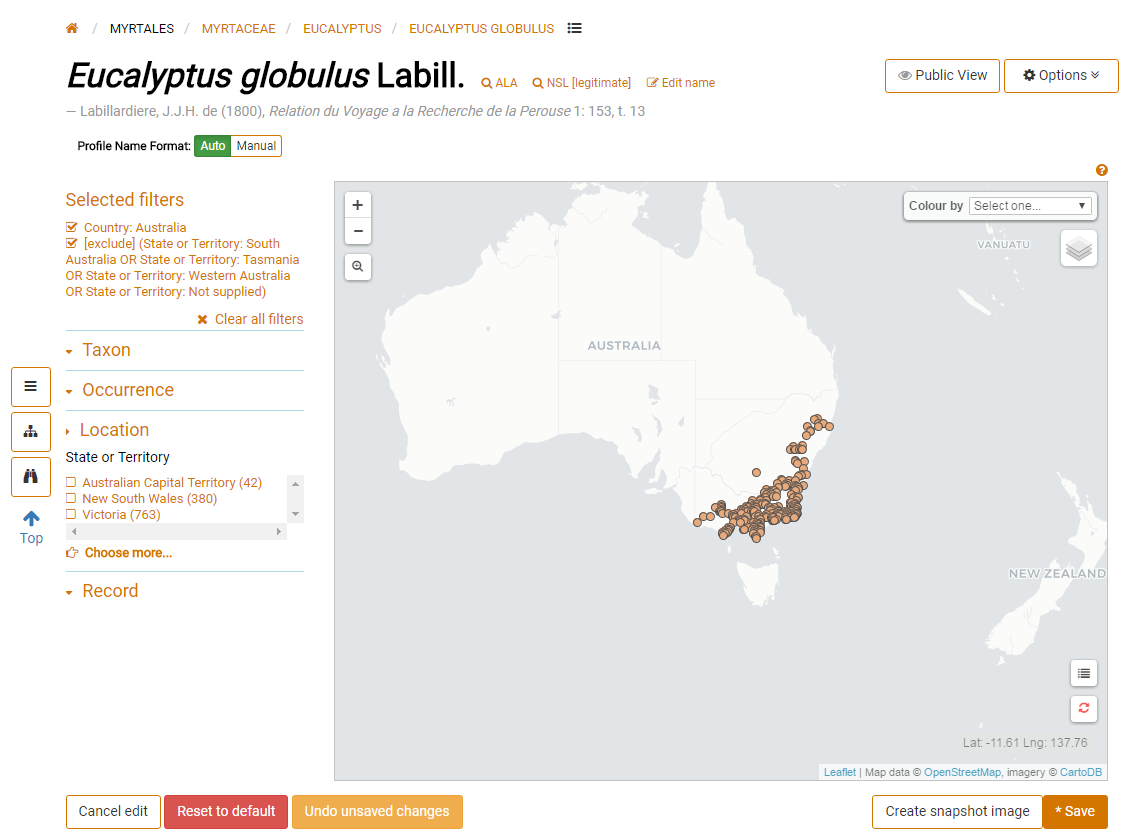Click the red refresh icon on the map
The image size is (1137, 839).
(x=1083, y=708)
